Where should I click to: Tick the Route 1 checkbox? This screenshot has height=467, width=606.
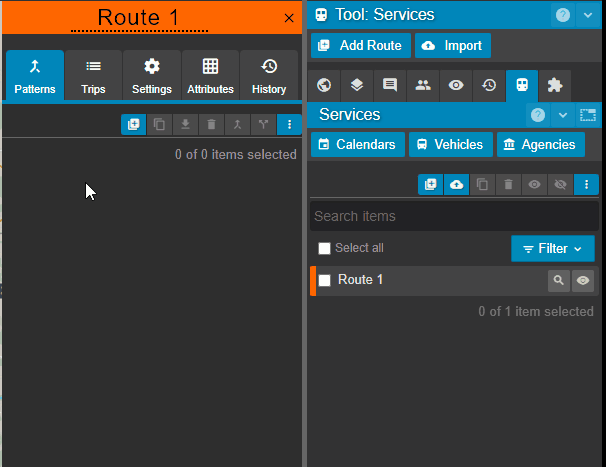pyautogui.click(x=325, y=281)
